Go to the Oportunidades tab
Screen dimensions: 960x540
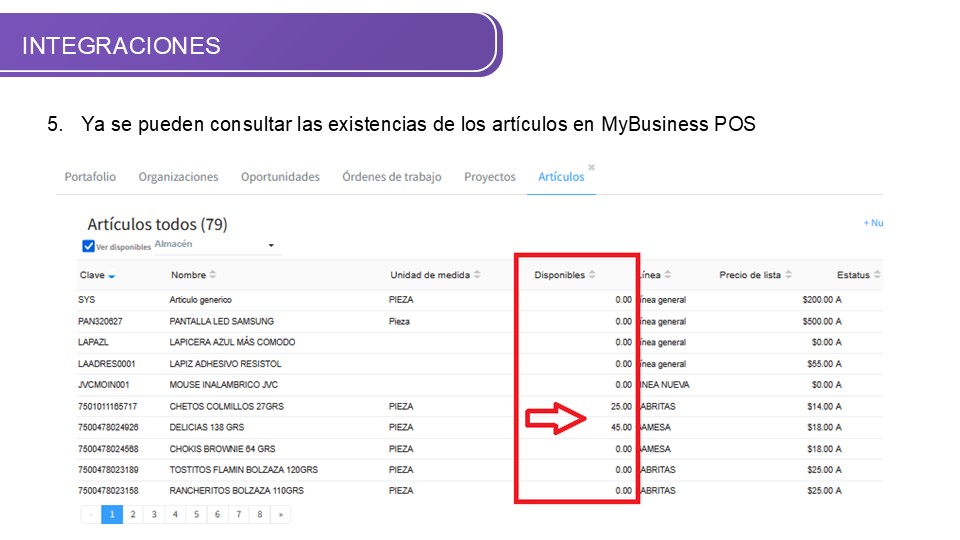pos(280,177)
